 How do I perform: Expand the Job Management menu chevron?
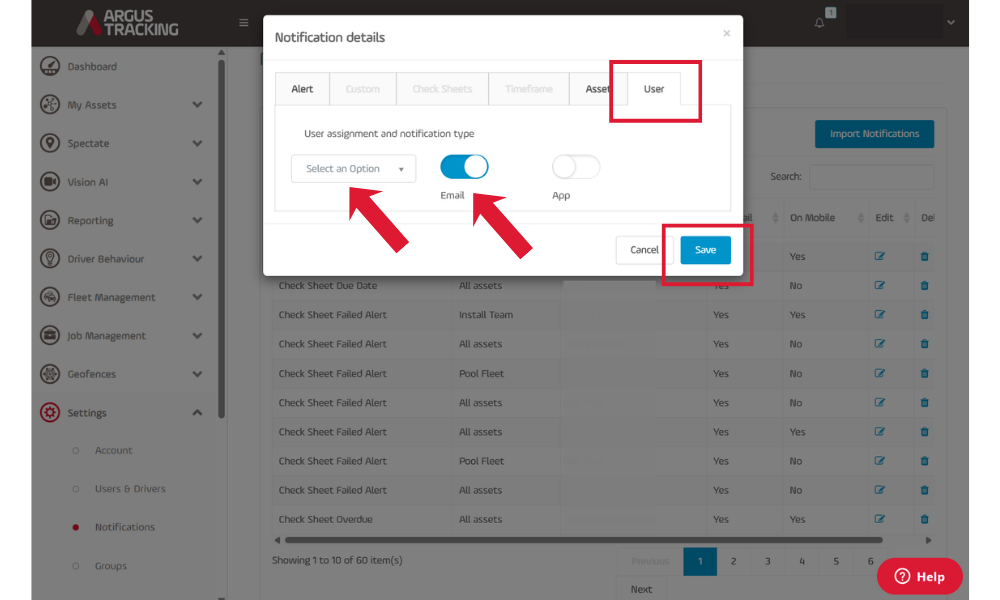[x=197, y=335]
